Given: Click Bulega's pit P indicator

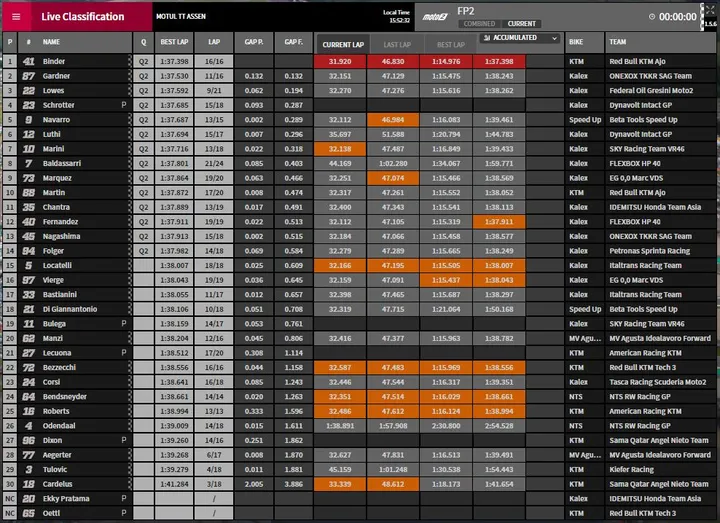Looking at the screenshot, I should (124, 324).
